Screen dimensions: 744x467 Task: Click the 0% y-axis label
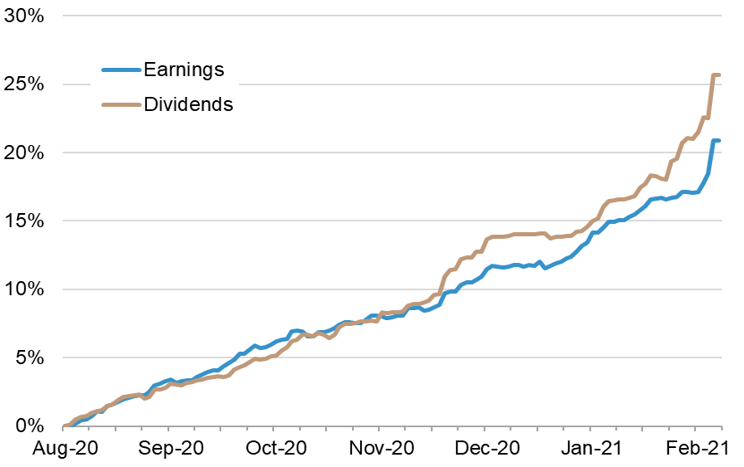tap(29, 426)
